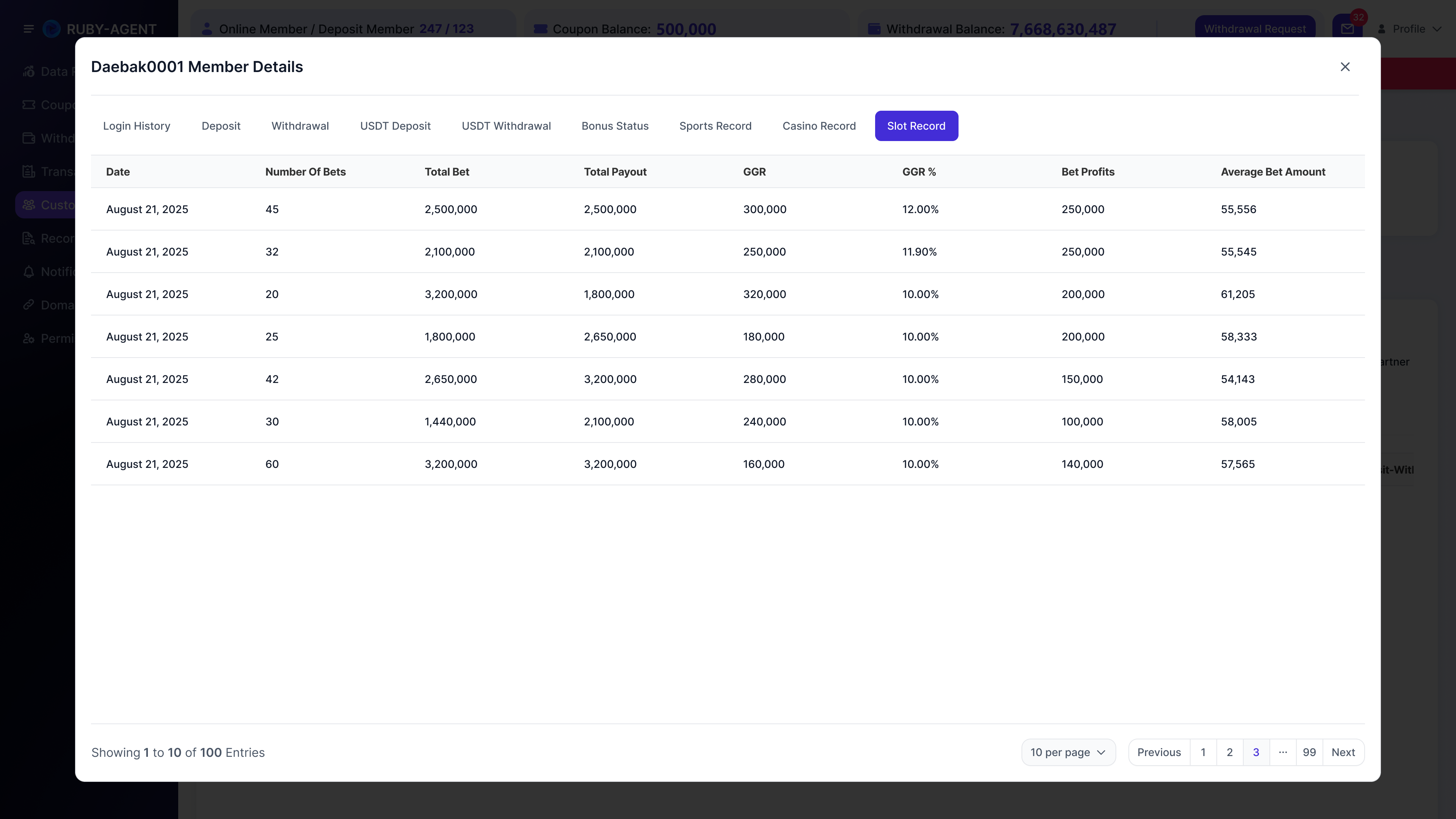
Task: Go to the Next page
Action: 1343,752
